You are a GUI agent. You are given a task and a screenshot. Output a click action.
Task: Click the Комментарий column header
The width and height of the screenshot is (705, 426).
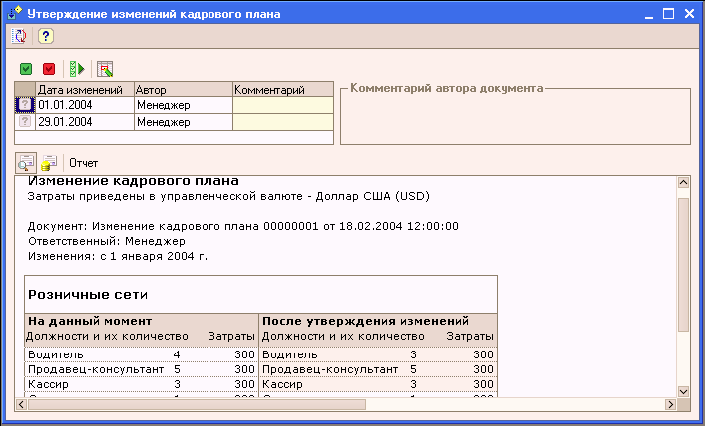[282, 89]
